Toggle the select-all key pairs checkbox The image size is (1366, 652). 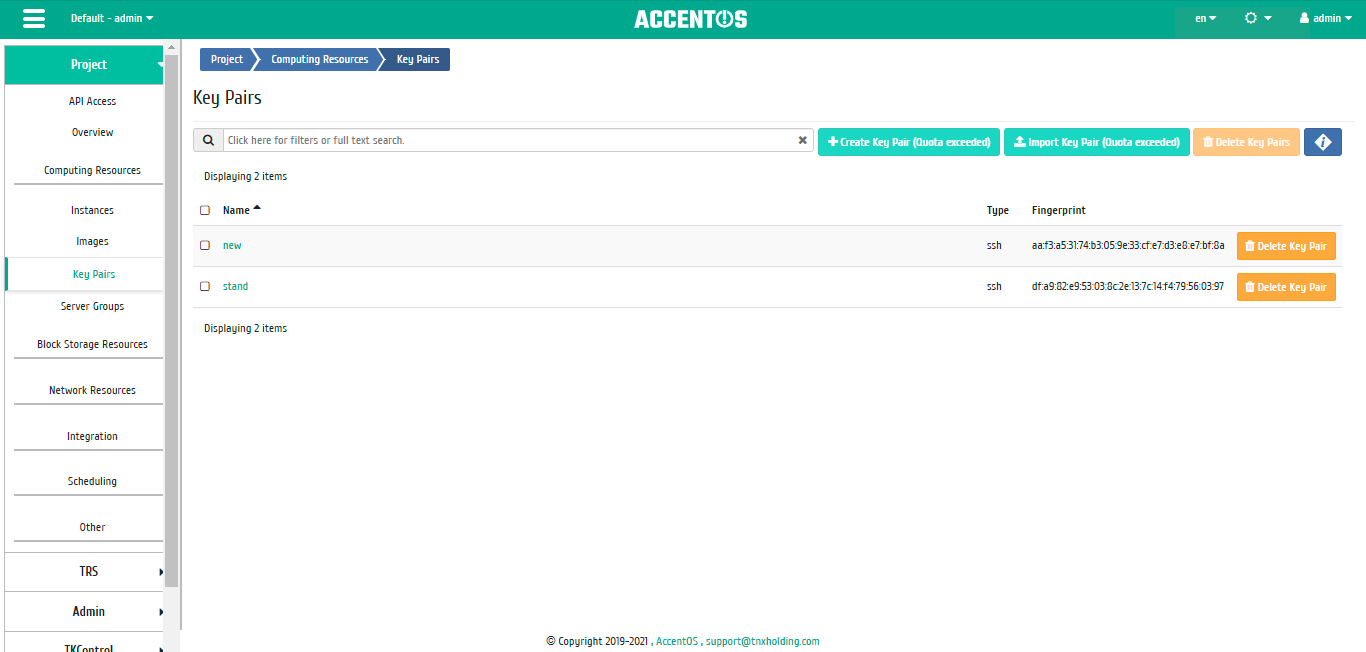coord(205,210)
